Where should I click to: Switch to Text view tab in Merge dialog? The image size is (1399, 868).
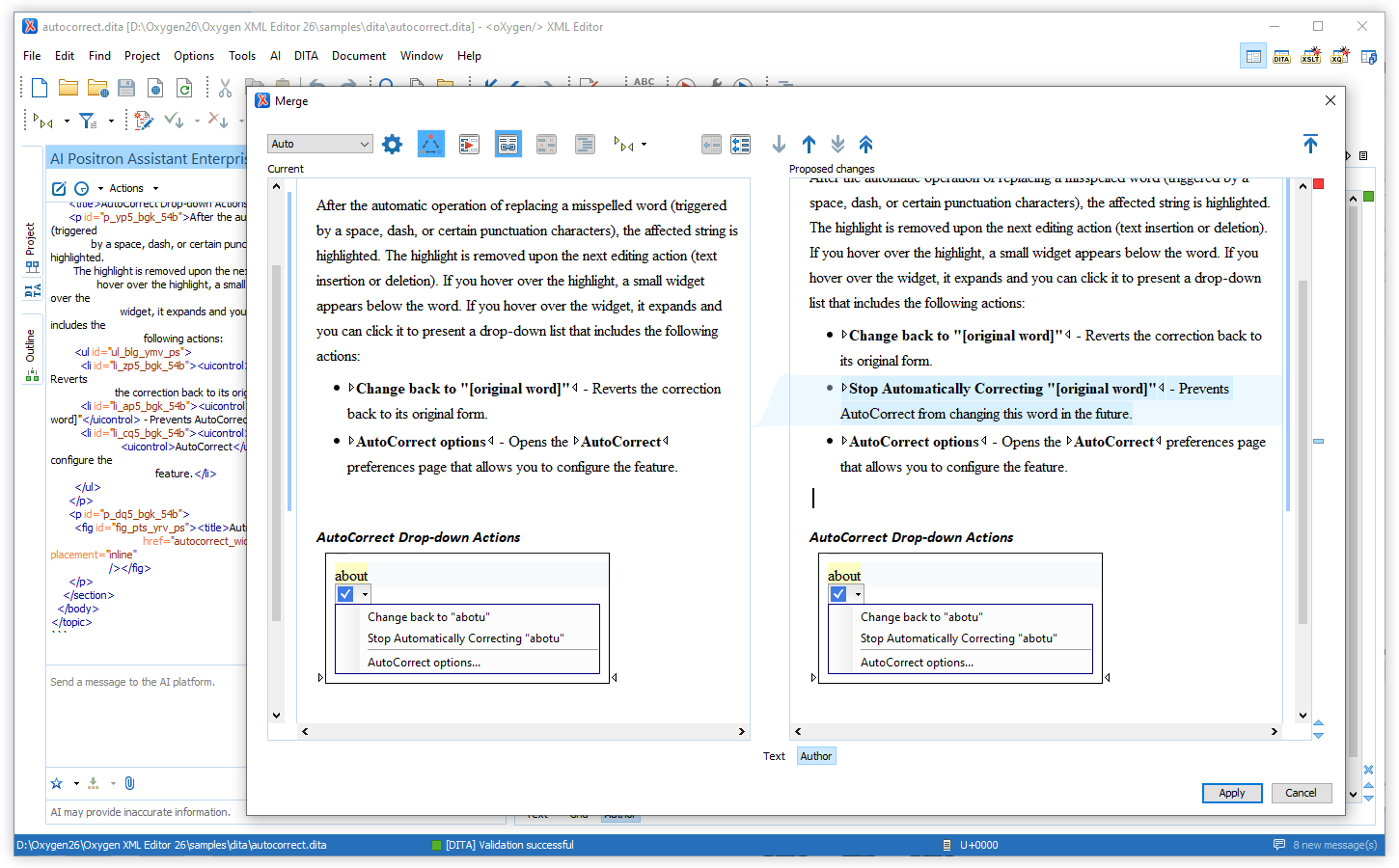(x=774, y=756)
